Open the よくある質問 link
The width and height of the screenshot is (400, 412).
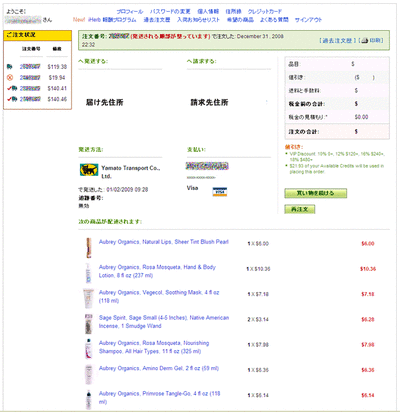click(274, 20)
